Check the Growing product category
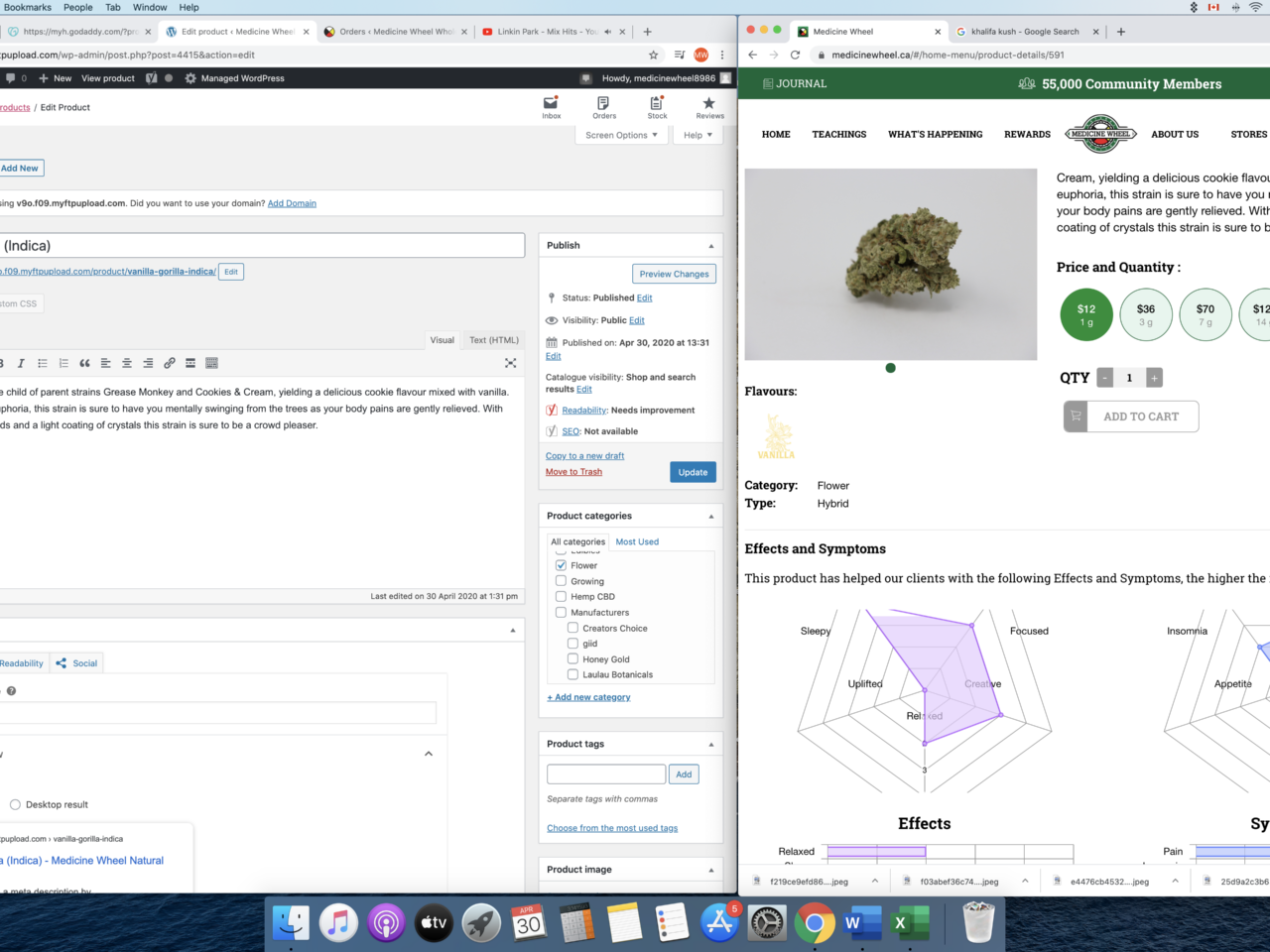1270x952 pixels. point(561,581)
